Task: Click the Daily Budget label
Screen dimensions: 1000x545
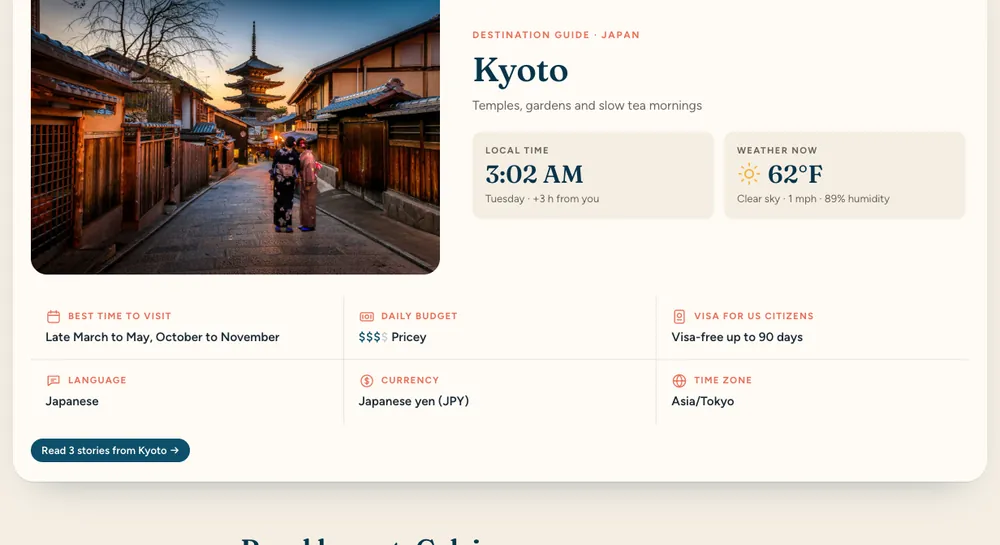Action: pos(419,316)
